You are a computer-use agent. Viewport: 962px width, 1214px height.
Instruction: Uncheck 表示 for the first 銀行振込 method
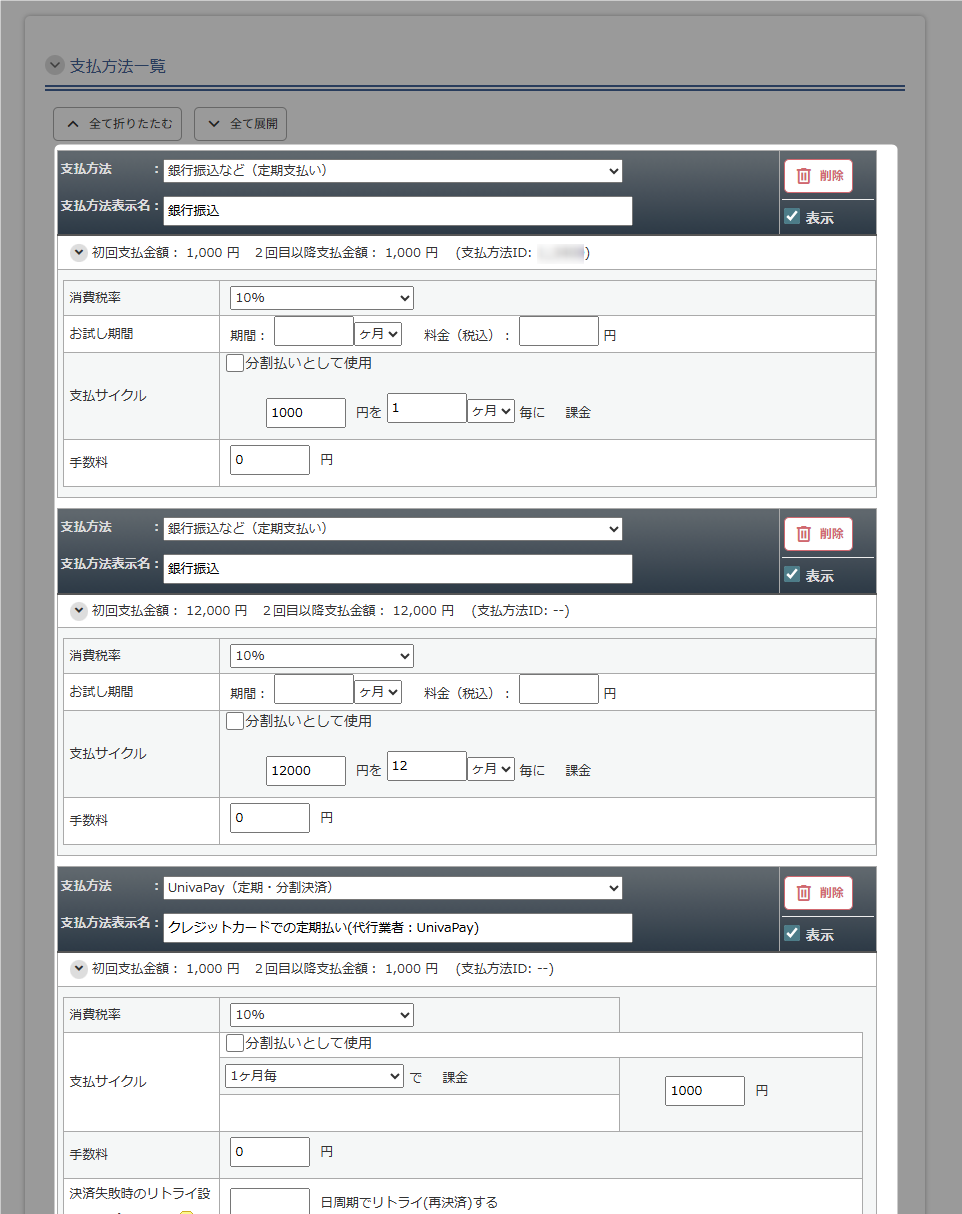click(792, 217)
